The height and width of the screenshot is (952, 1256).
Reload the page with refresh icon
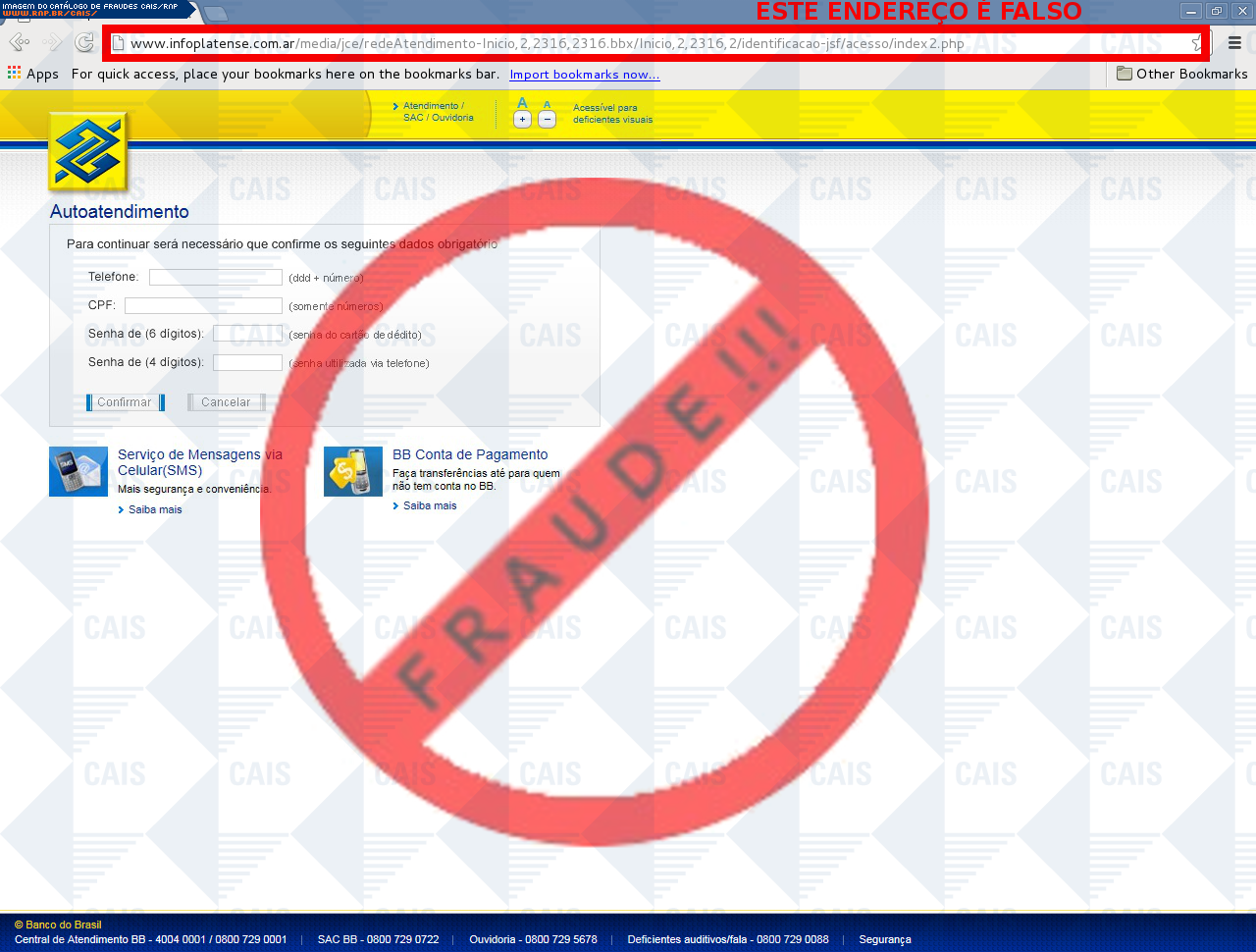tap(85, 42)
